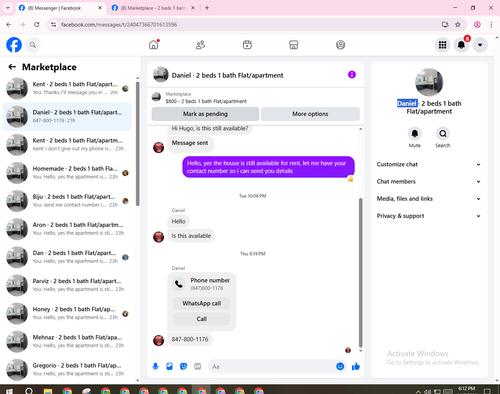Click the phone handset icon in phone card
Image resolution: width=500 pixels, height=394 pixels.
click(179, 284)
